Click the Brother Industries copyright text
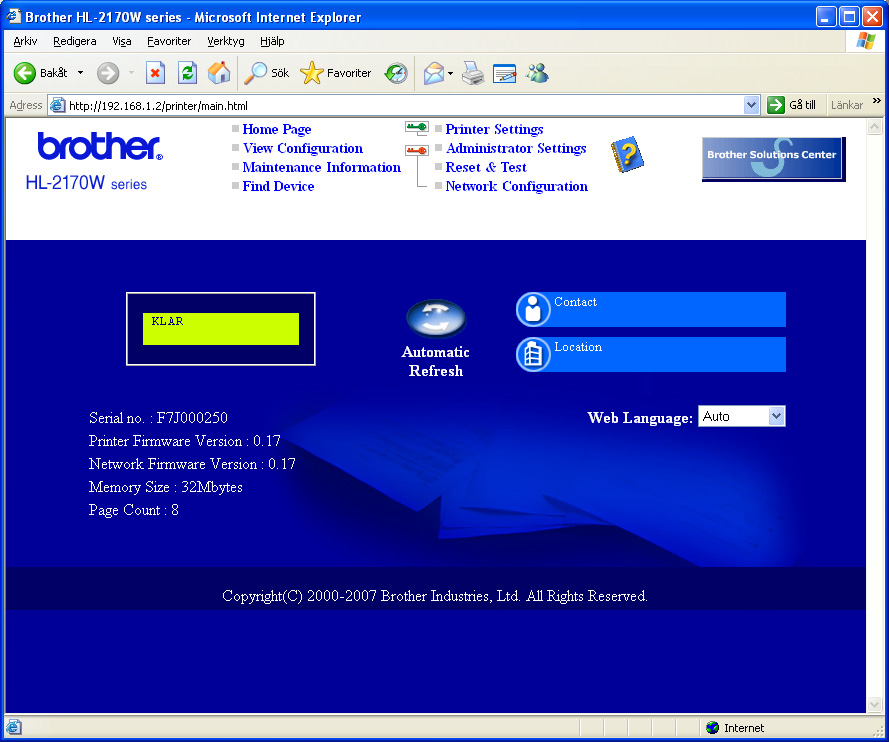 pos(435,596)
